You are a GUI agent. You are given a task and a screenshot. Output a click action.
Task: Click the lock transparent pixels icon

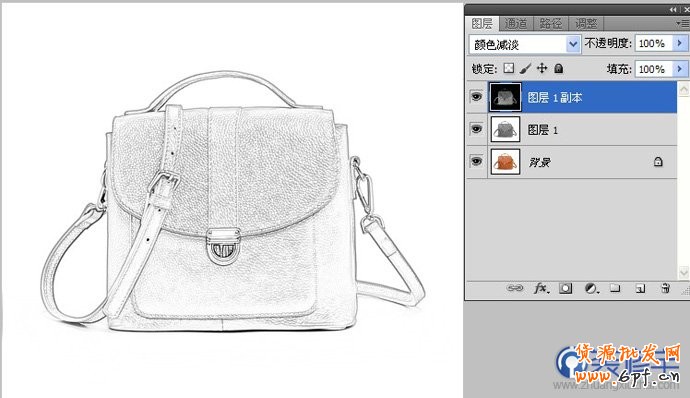(509, 68)
